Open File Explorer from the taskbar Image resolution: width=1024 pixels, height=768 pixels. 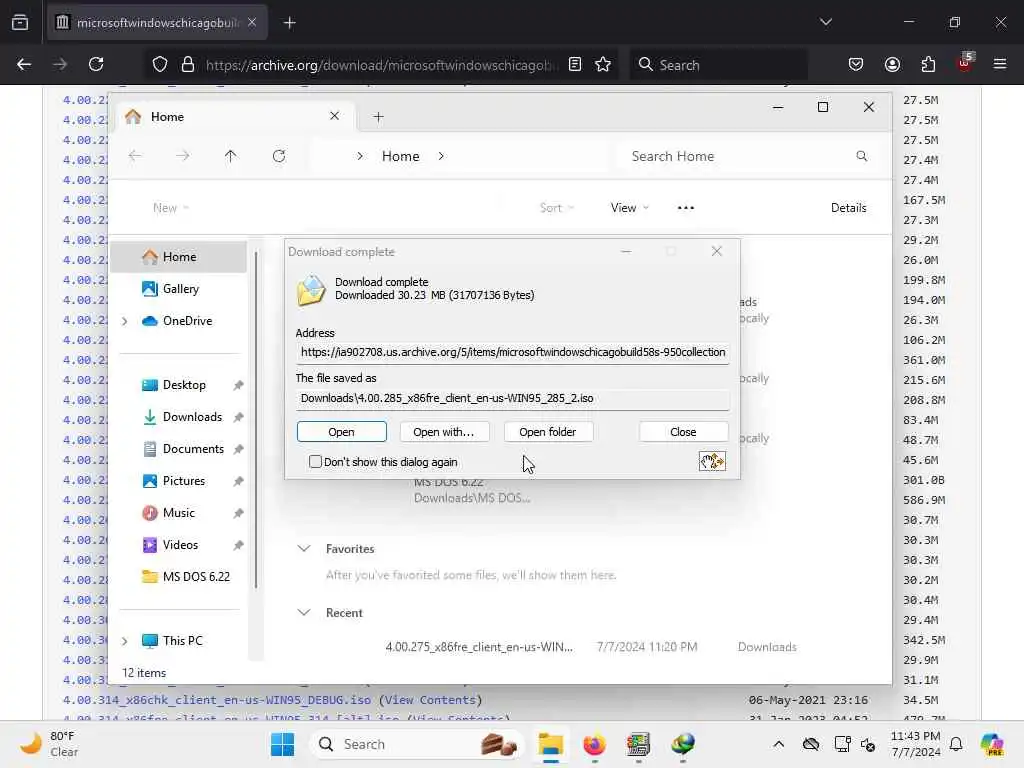[x=551, y=744]
